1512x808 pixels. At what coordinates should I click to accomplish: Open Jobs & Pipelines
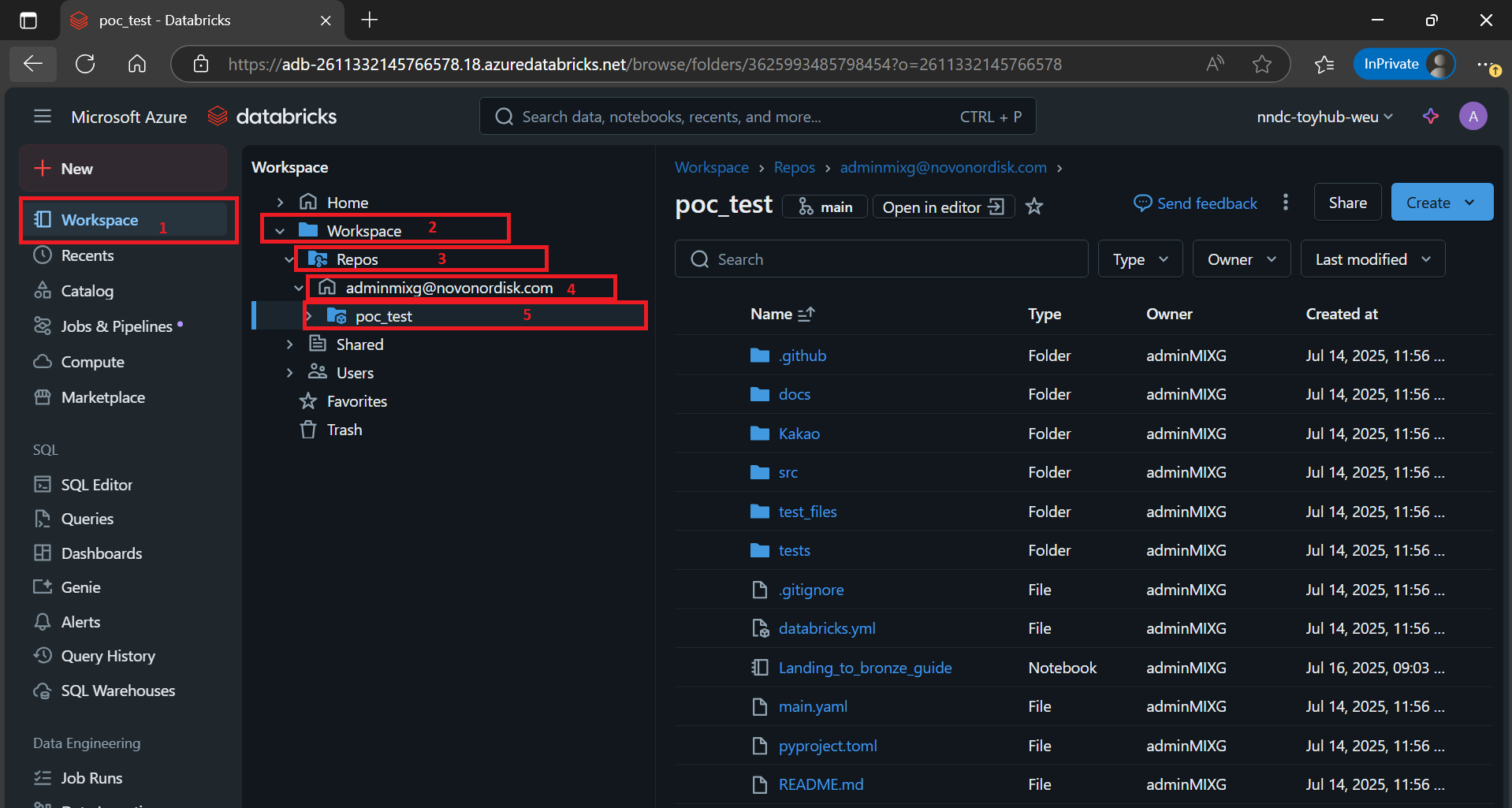click(103, 326)
